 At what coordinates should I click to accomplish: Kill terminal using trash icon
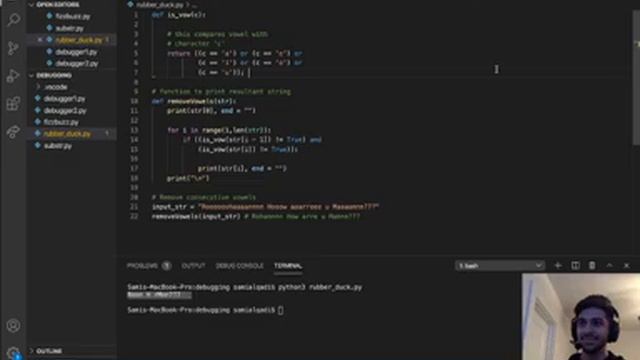pyautogui.click(x=592, y=266)
